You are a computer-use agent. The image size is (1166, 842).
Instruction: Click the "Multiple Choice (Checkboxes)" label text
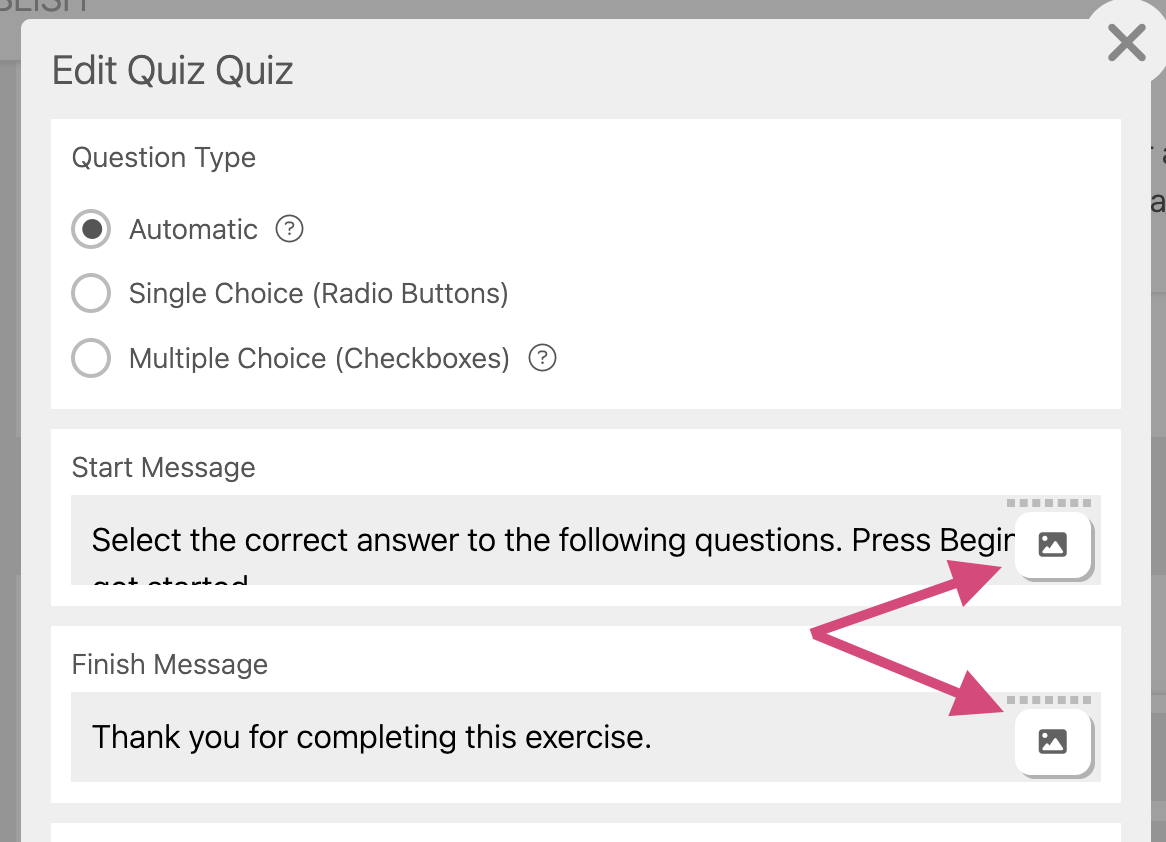tap(319, 358)
